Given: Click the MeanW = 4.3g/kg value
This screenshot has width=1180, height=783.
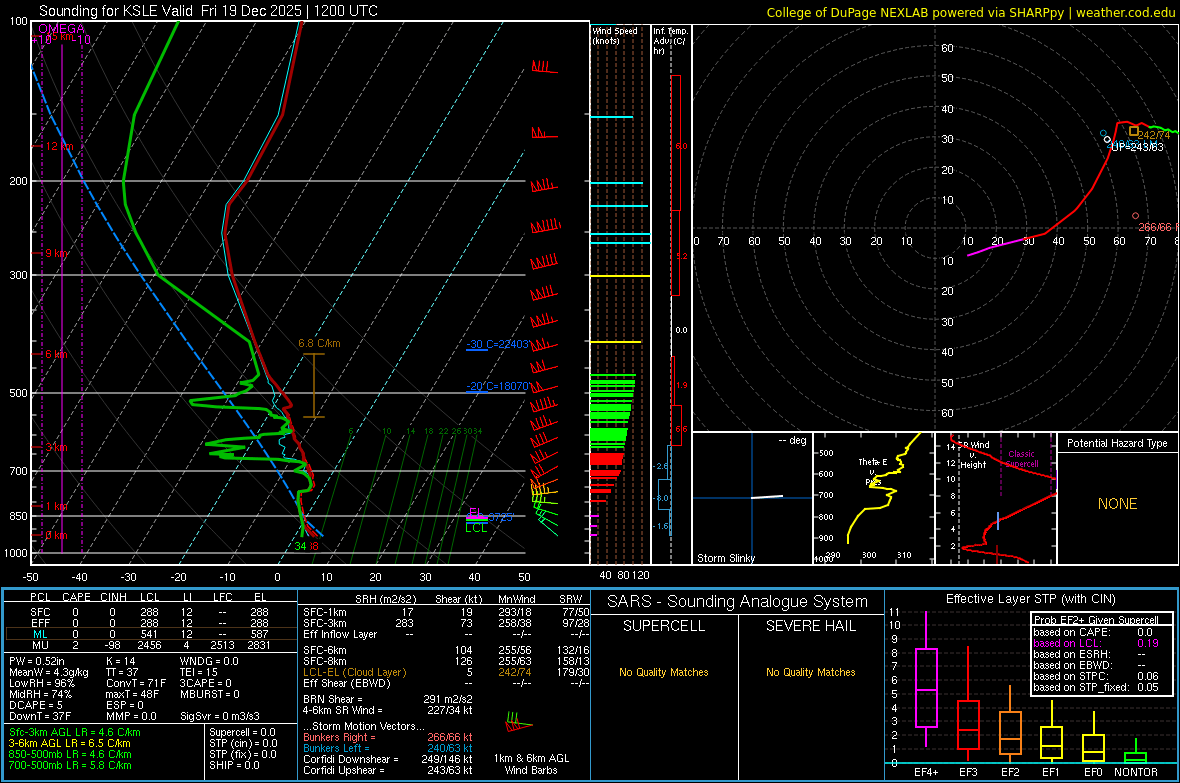Looking at the screenshot, I should point(48,672).
